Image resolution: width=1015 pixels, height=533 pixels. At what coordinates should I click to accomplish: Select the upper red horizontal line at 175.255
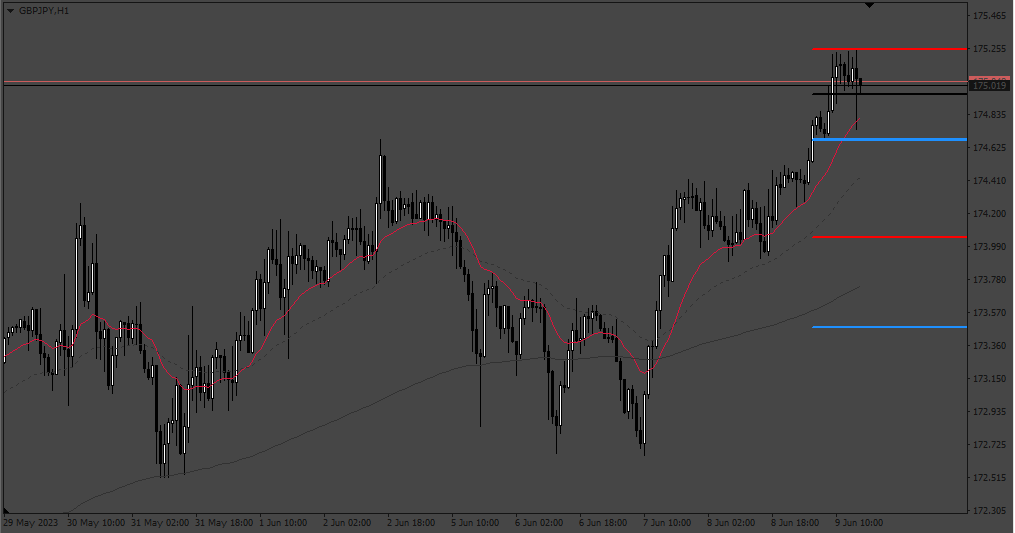tap(889, 49)
